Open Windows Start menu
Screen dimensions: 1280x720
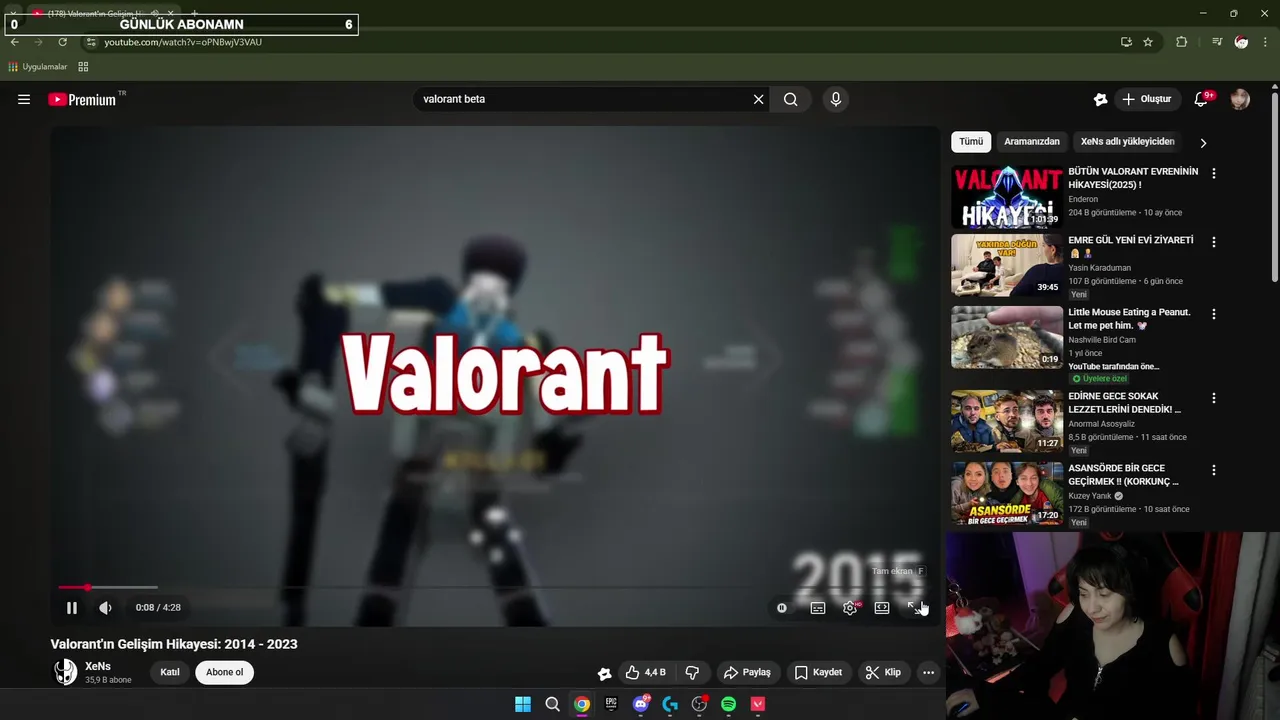tap(523, 704)
